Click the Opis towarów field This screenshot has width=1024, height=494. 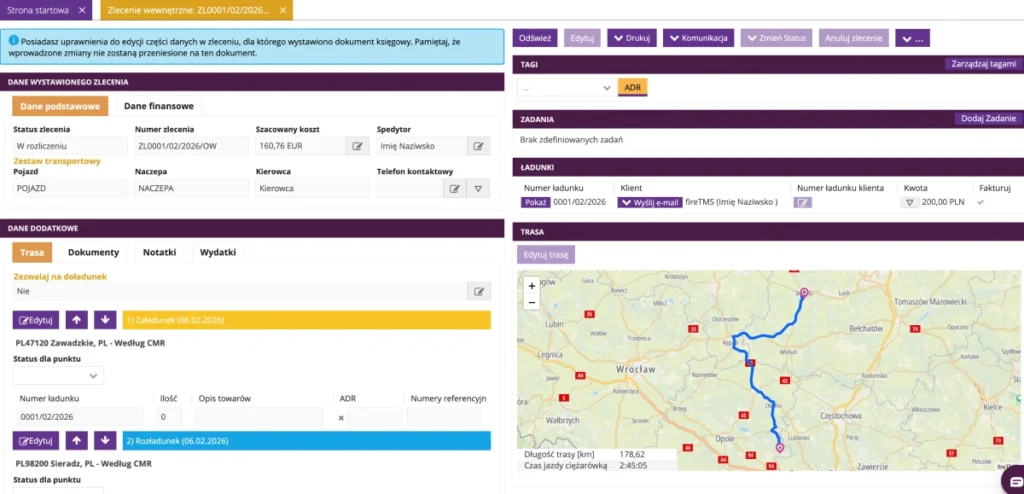coord(259,417)
